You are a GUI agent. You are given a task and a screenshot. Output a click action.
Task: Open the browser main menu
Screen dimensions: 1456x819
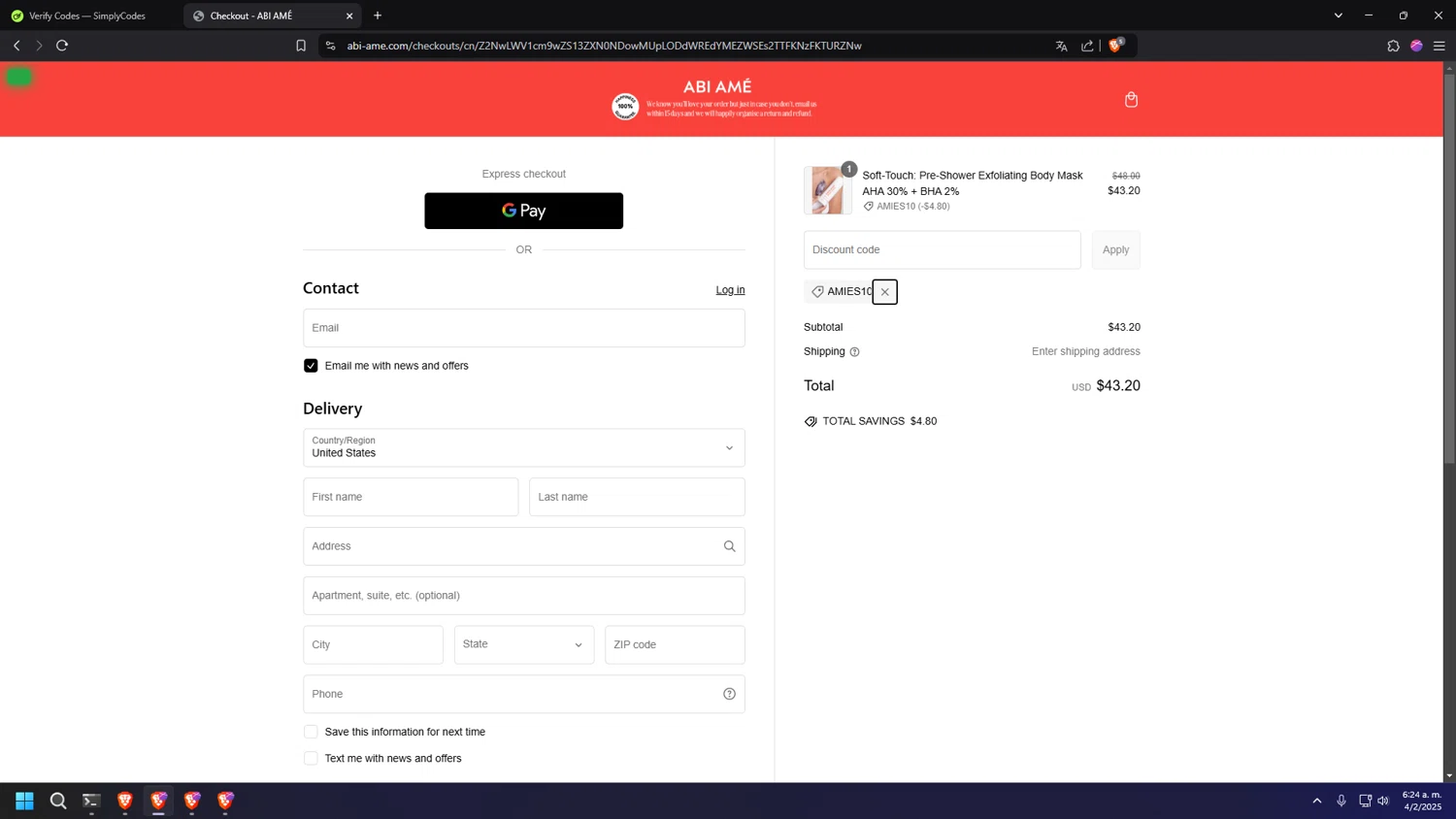click(x=1439, y=46)
